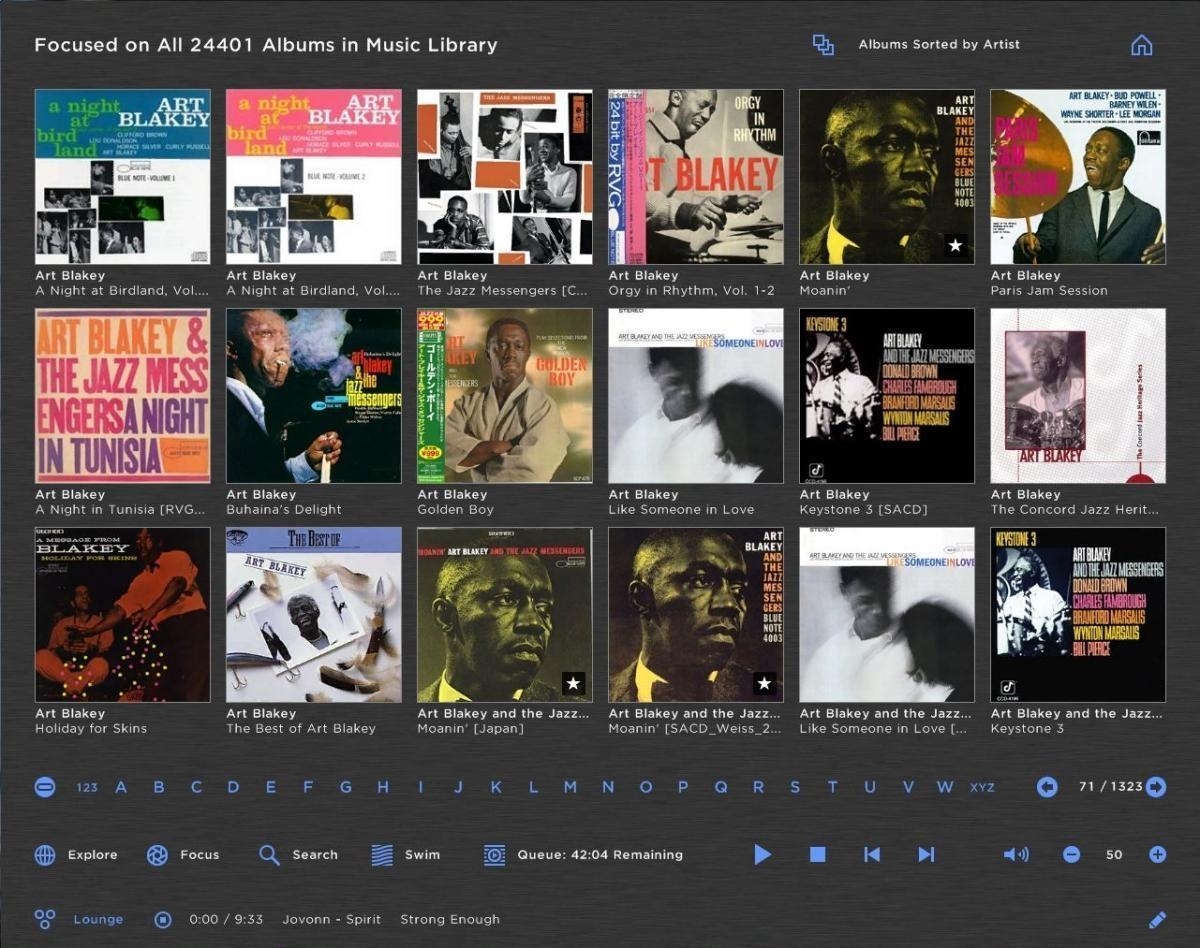Select the Lounge zone label

(98, 919)
